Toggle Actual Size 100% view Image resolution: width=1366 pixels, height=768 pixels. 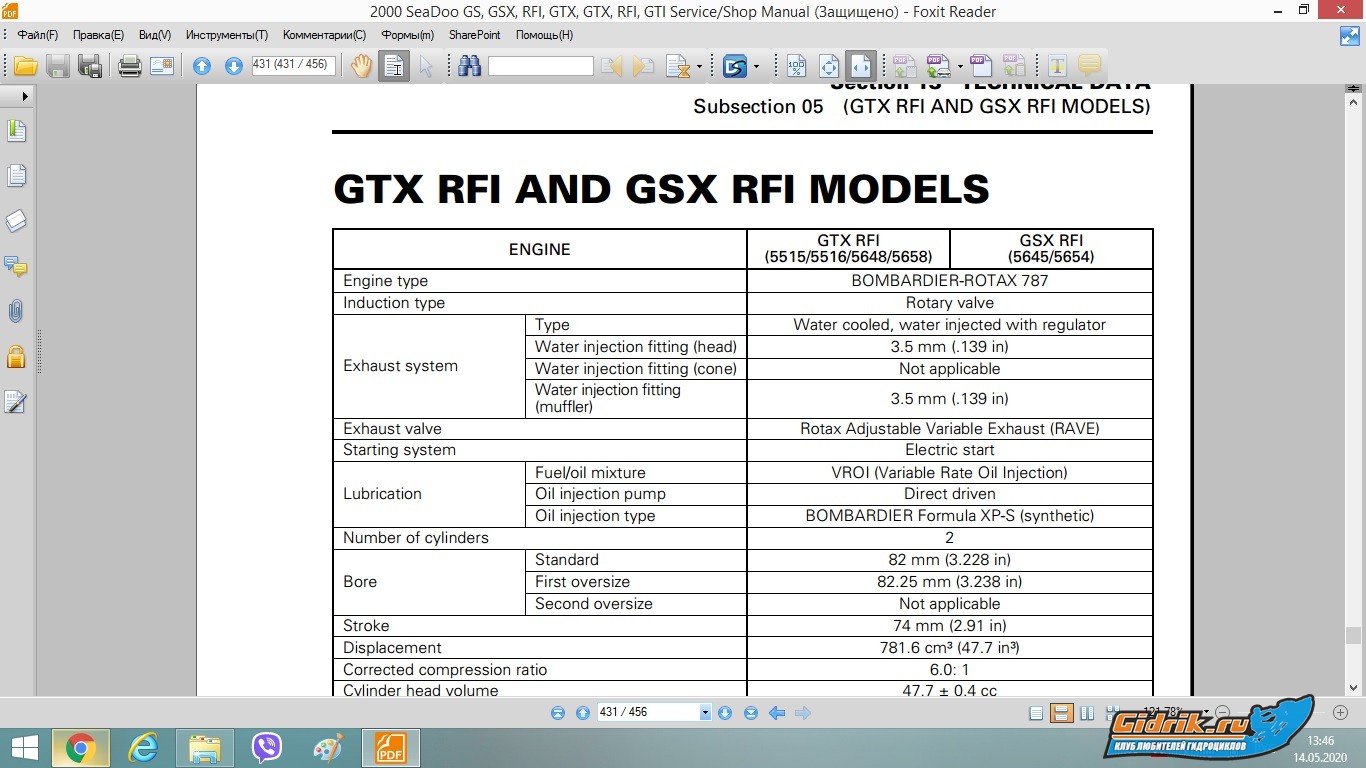pyautogui.click(x=796, y=67)
